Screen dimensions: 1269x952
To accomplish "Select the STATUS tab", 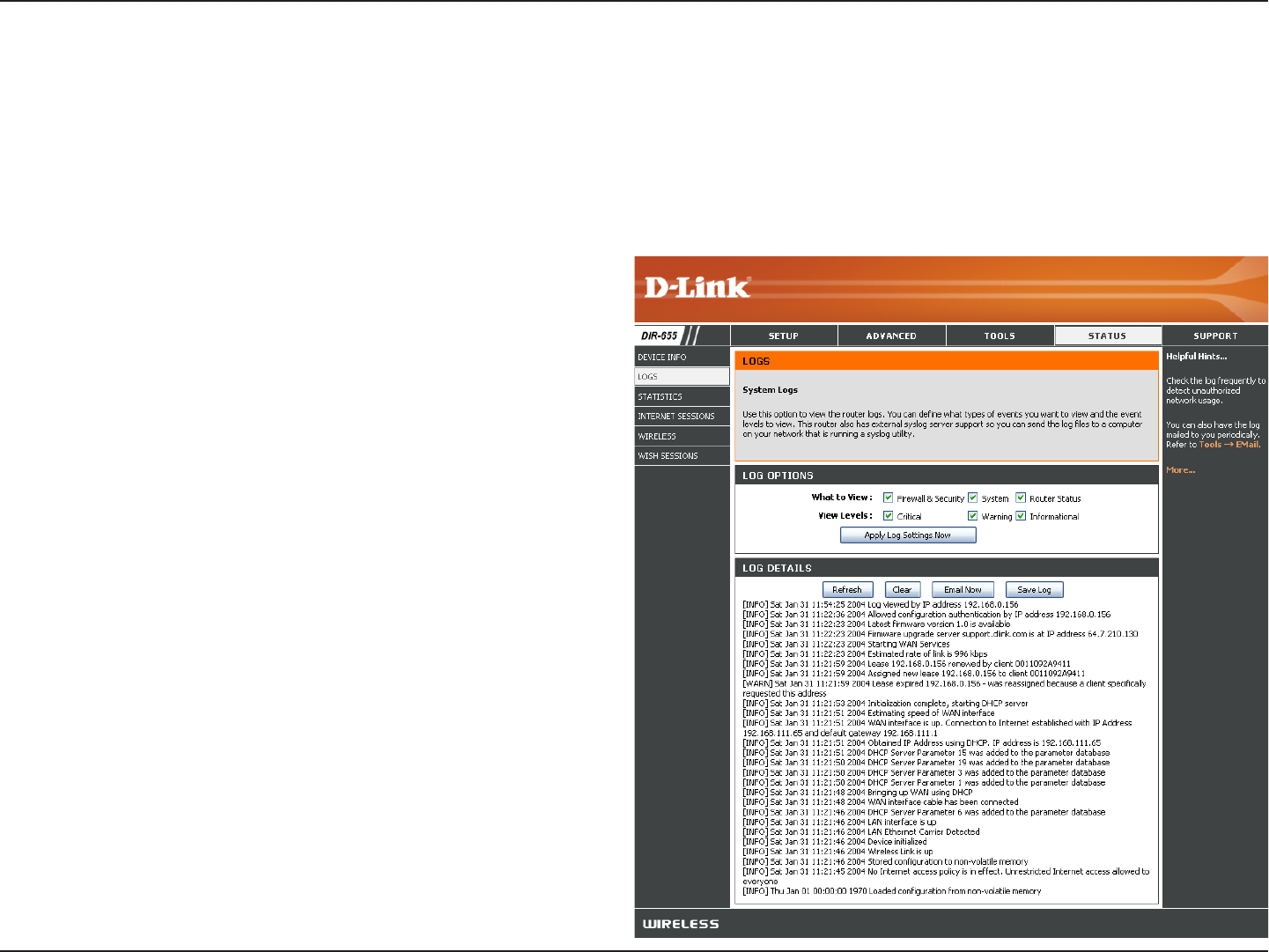I will [x=1107, y=336].
